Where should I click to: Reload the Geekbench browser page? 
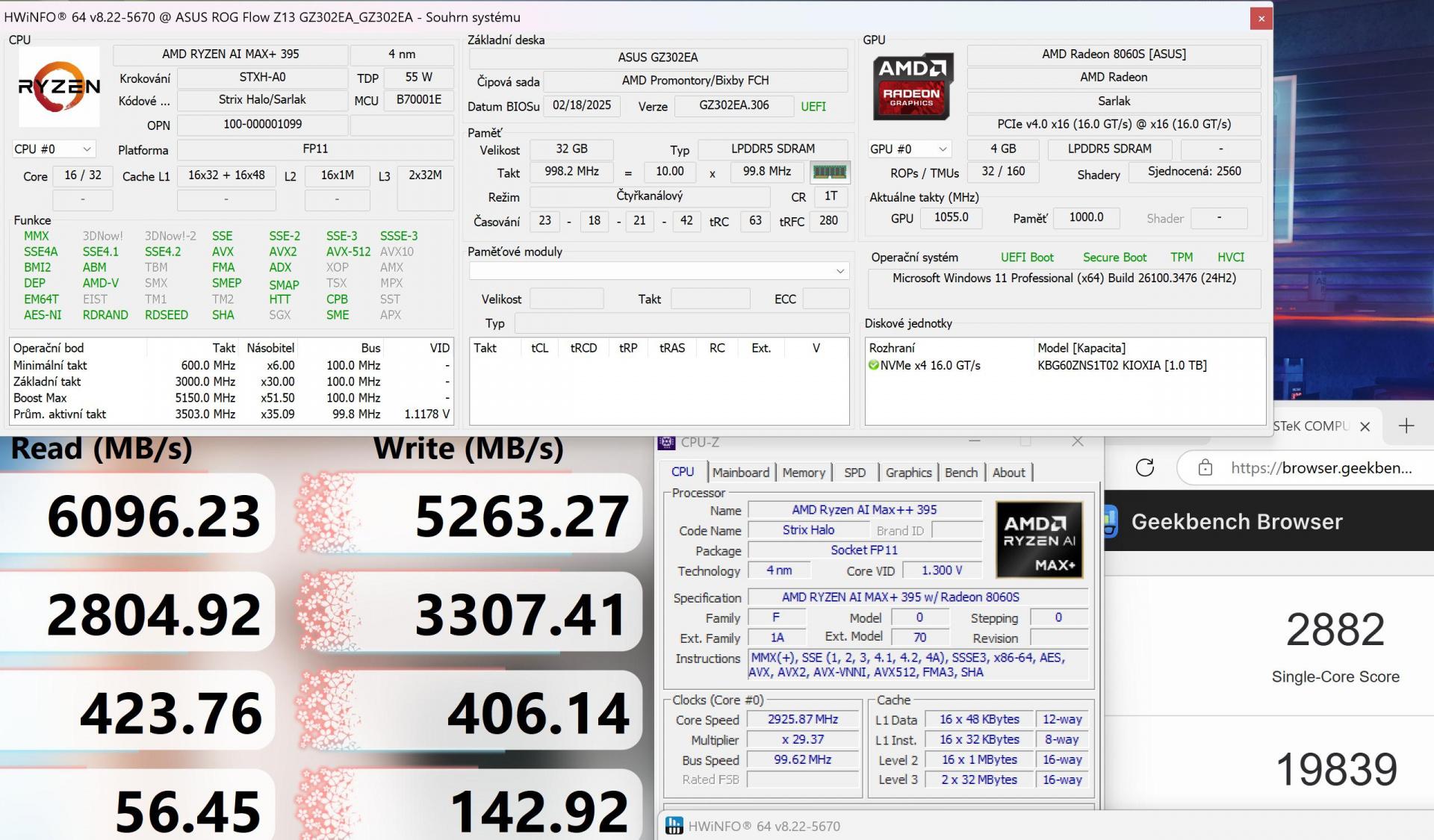tap(1145, 468)
